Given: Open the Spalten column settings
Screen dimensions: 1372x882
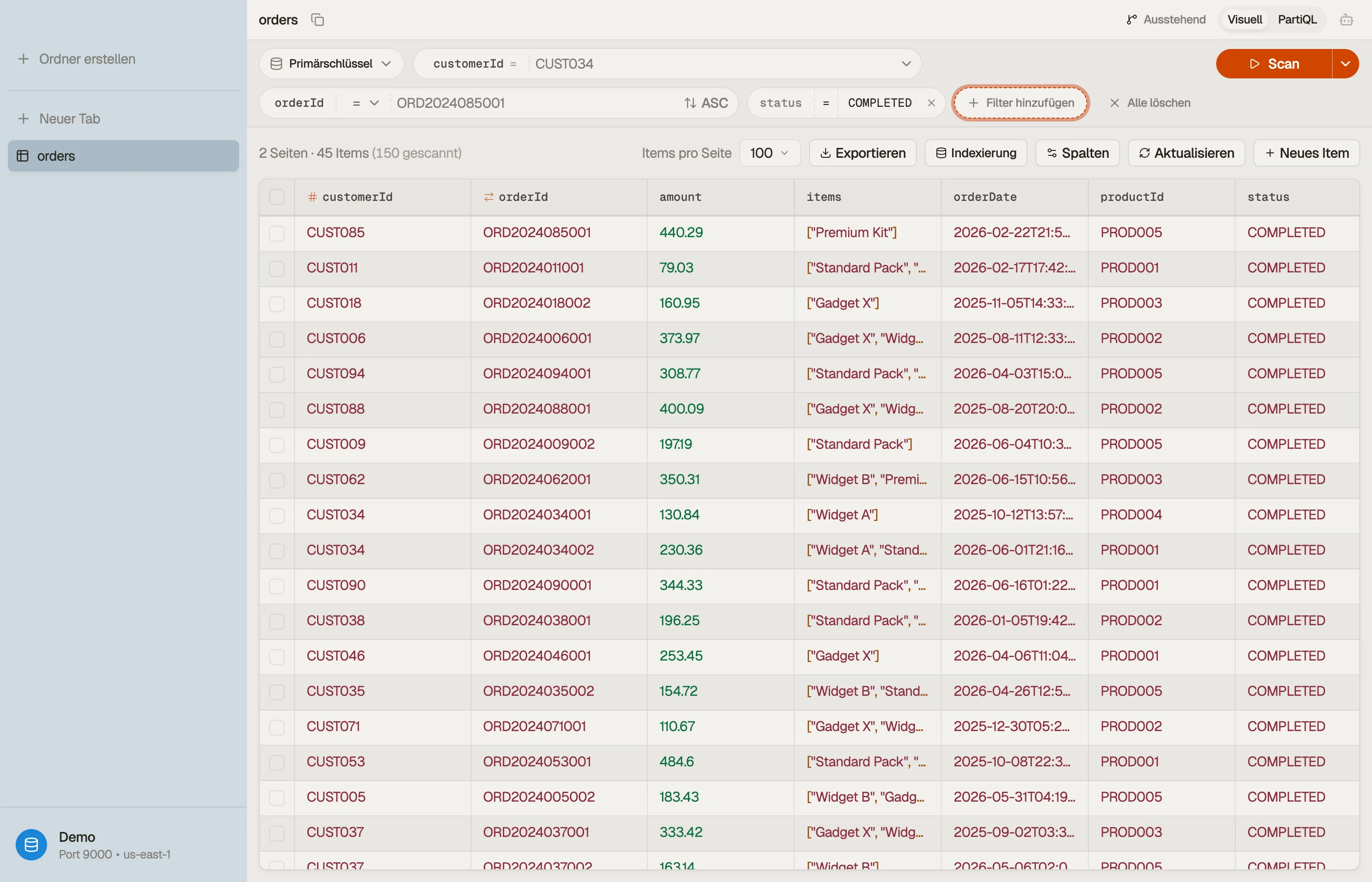Looking at the screenshot, I should (1077, 153).
